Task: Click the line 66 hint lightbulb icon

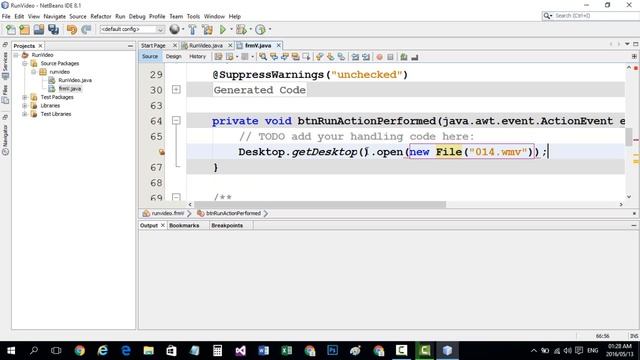Action: click(x=162, y=152)
